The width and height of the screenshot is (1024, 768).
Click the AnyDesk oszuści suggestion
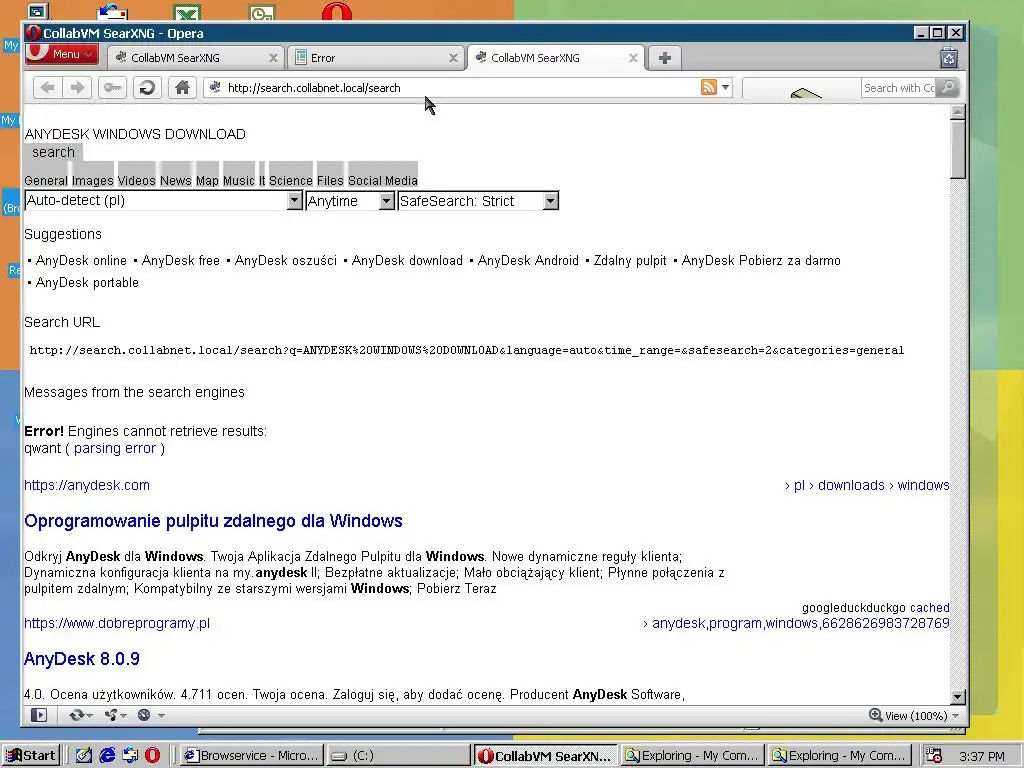point(285,261)
